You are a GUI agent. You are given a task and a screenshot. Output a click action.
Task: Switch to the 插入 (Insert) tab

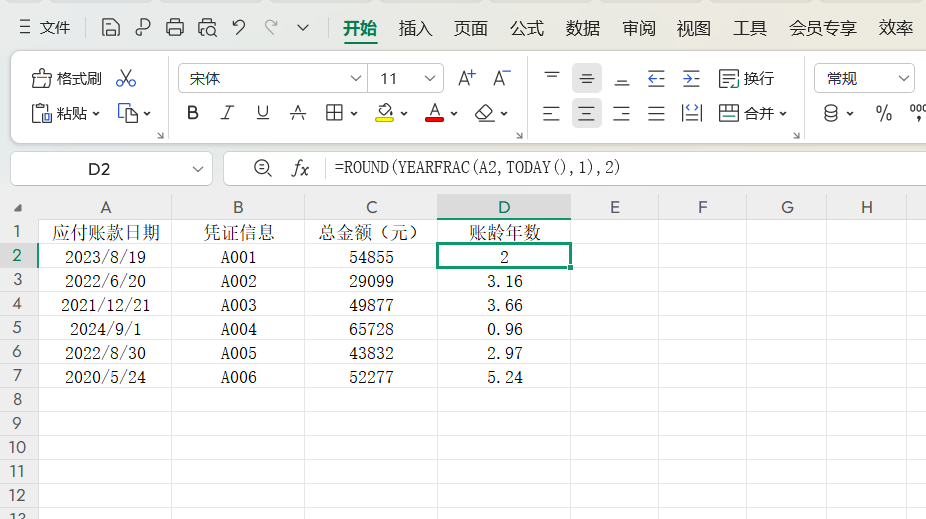[x=415, y=28]
